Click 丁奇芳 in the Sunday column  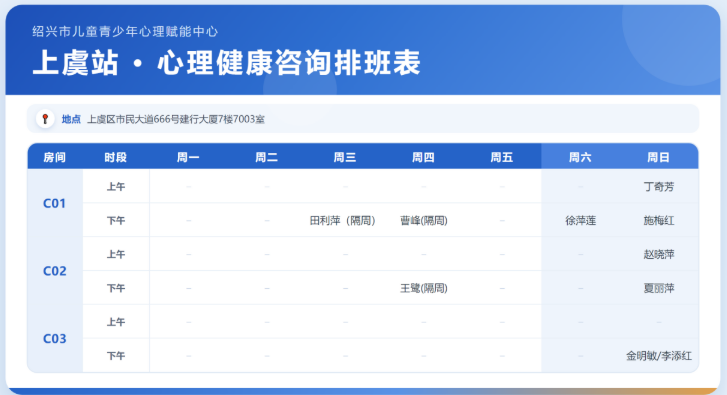[659, 186]
